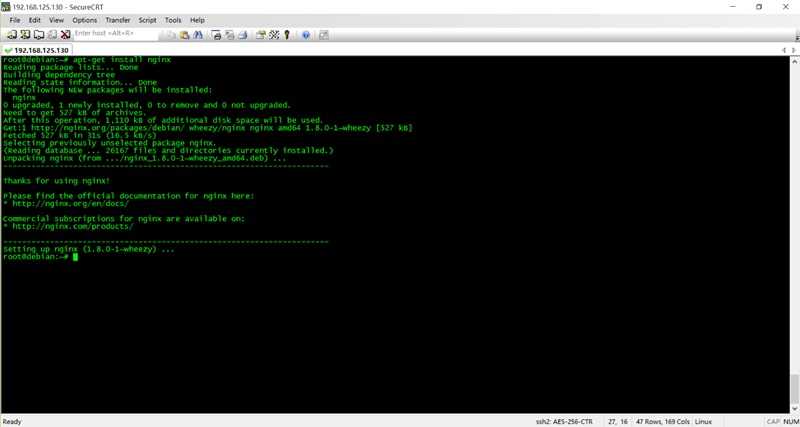Click the first printer icon in toolbar

[x=216, y=35]
